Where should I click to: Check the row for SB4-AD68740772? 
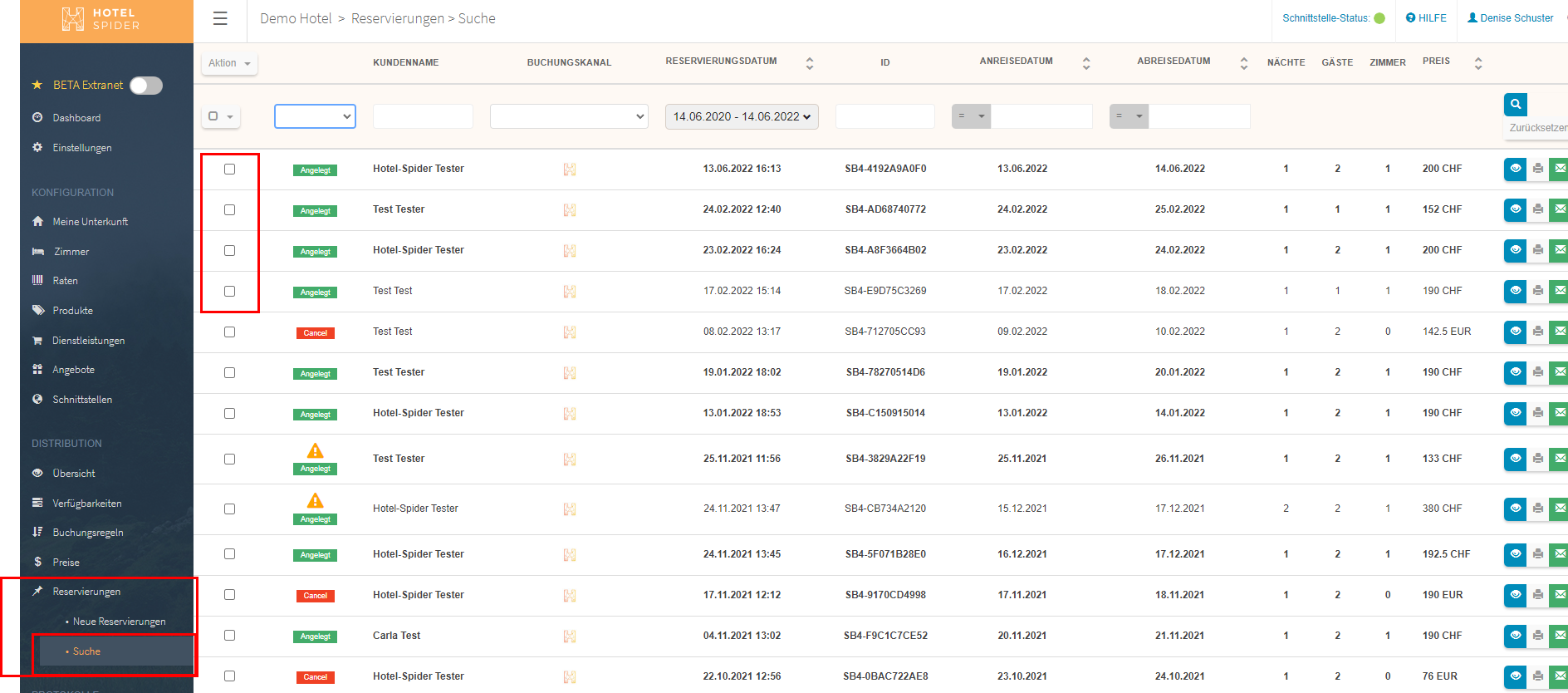click(229, 210)
